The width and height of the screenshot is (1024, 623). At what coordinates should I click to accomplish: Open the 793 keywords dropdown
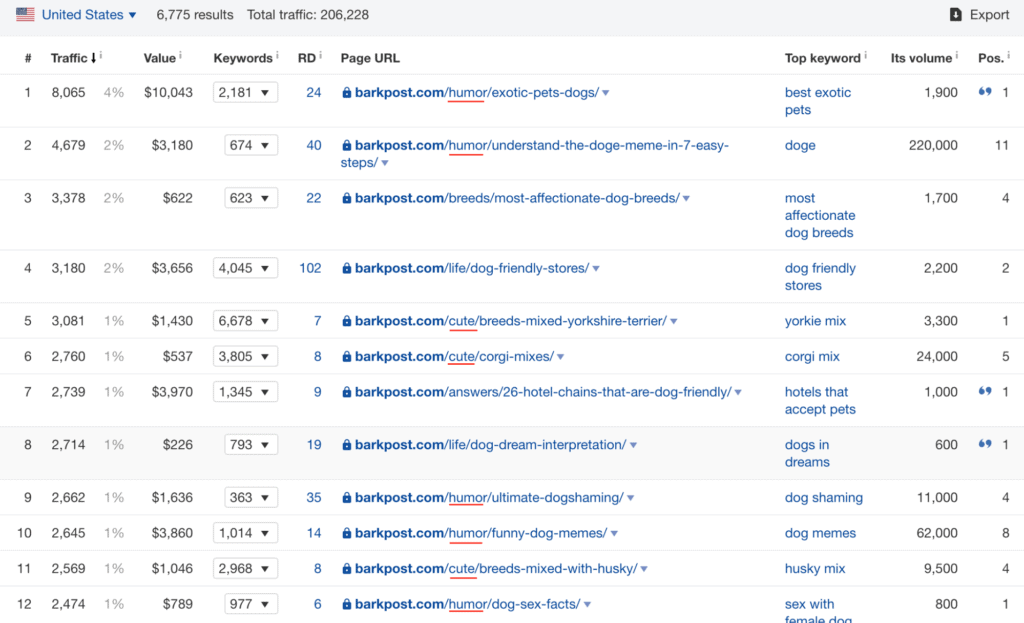(250, 445)
